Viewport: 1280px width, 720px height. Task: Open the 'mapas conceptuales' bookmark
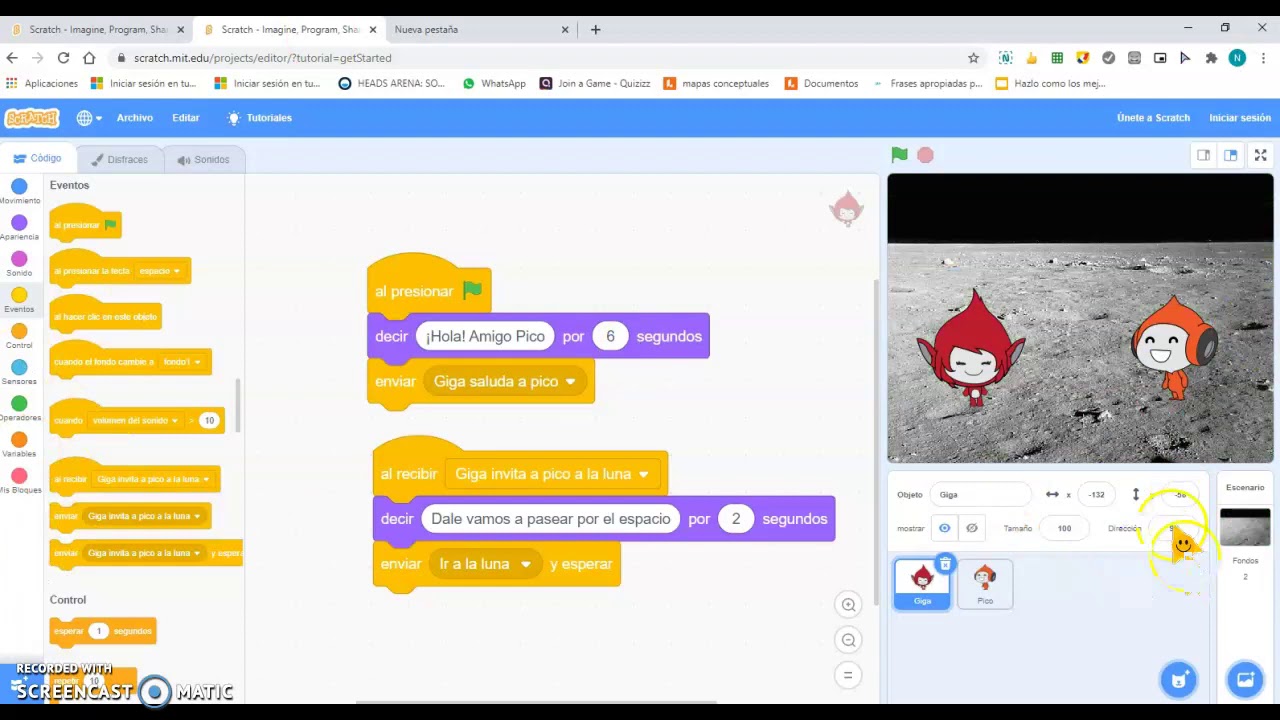(716, 84)
